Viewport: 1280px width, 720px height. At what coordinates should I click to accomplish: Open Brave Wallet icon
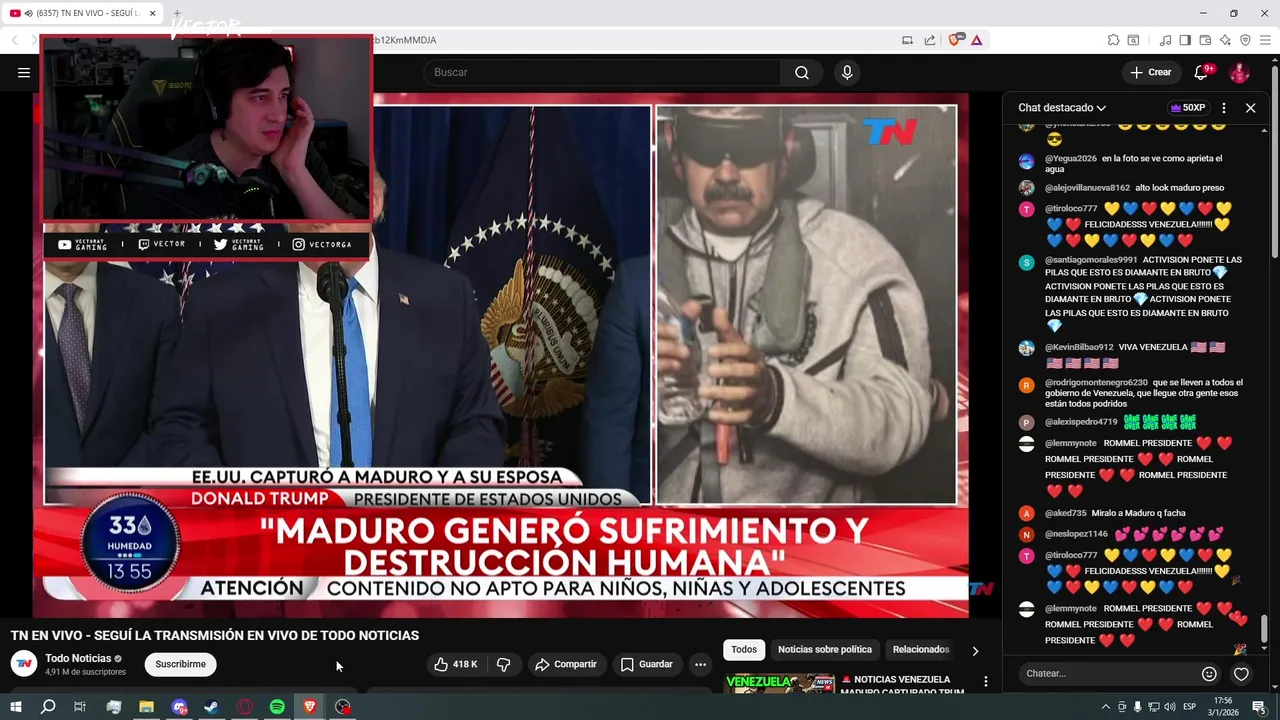point(1205,40)
